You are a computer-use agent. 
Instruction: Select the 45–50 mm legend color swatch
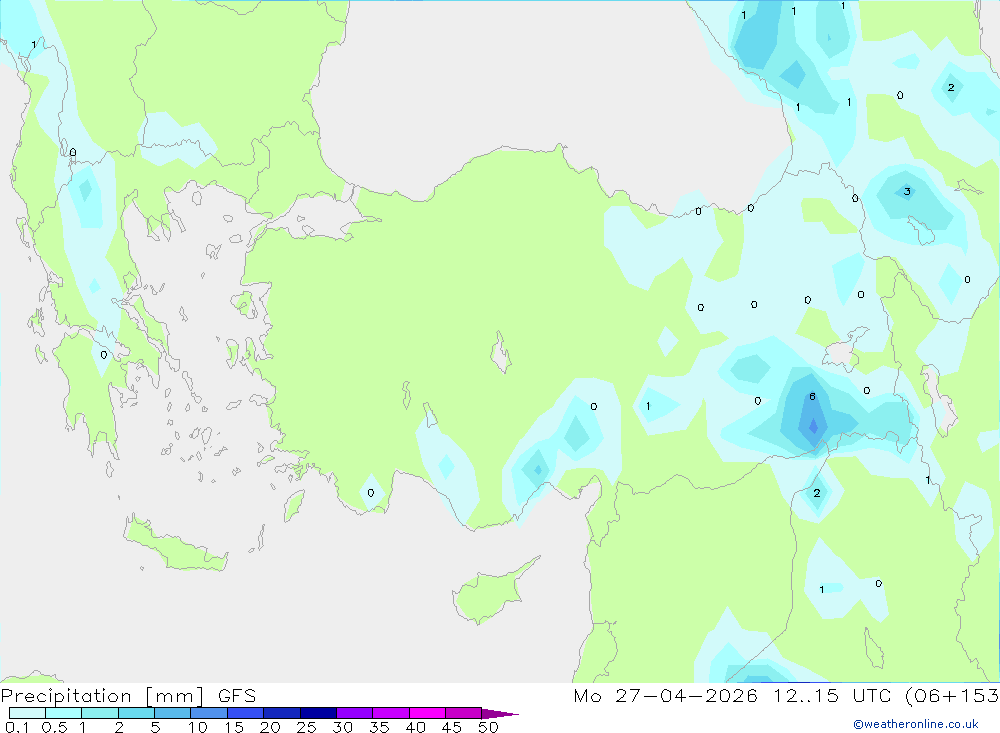[463, 713]
